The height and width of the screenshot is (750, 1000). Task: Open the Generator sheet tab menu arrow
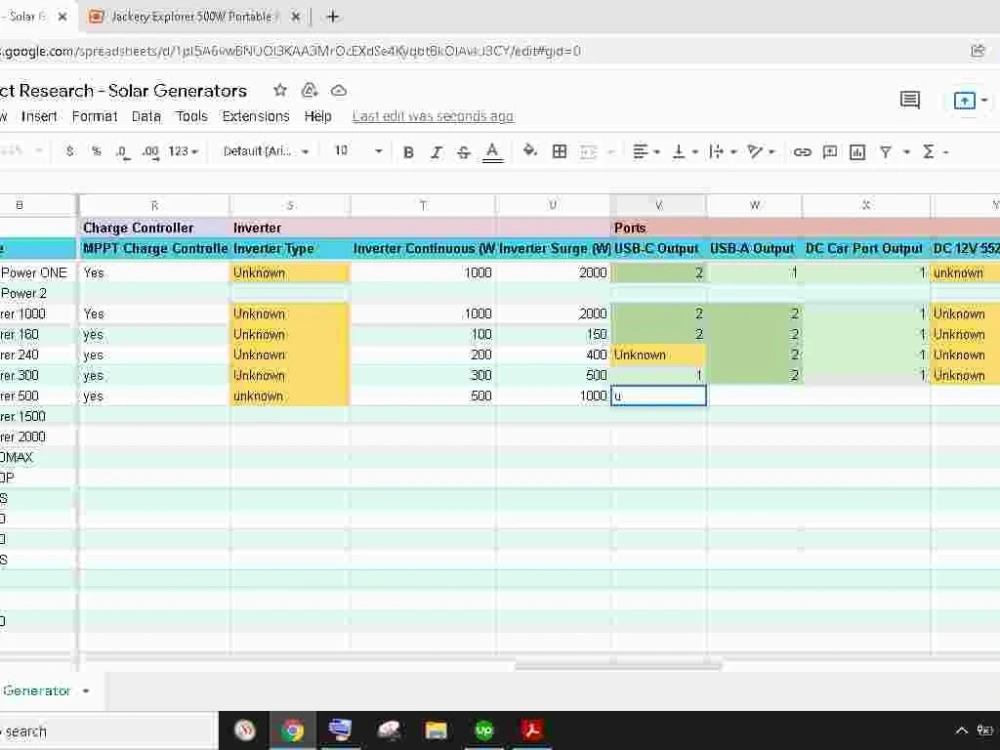point(85,691)
